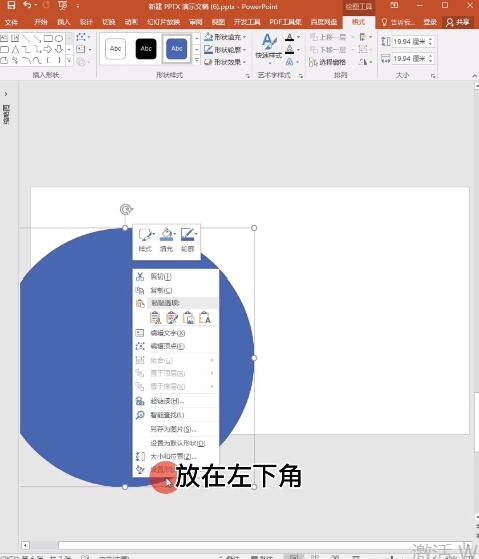Open Hyperlink (超链接) from the context menu
The height and width of the screenshot is (559, 479).
point(175,401)
